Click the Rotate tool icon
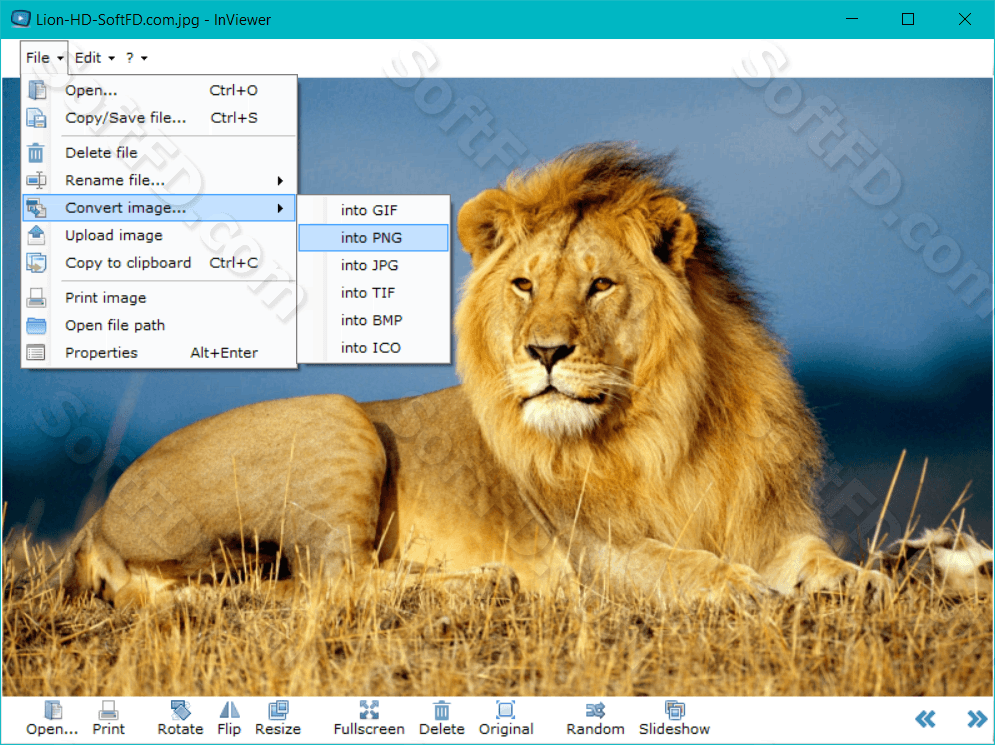This screenshot has height=745, width=995. [x=180, y=709]
